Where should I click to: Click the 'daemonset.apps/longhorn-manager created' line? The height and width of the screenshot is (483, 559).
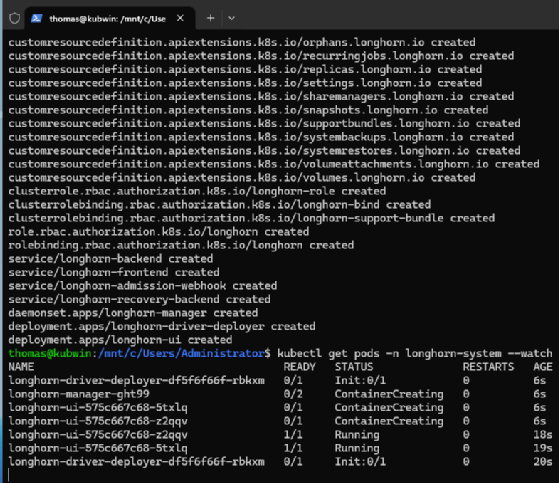[x=133, y=313]
